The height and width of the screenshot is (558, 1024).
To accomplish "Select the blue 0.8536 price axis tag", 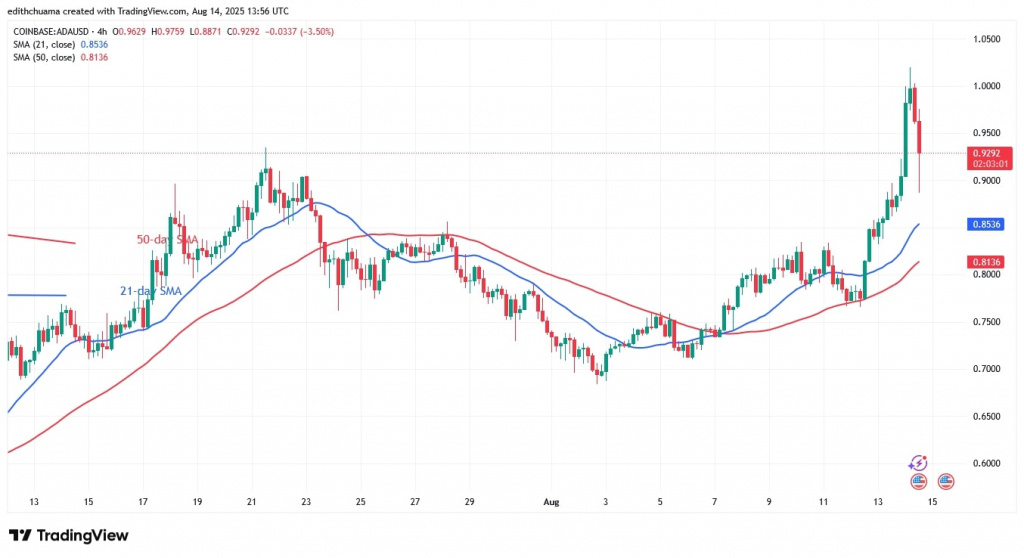I will (986, 225).
